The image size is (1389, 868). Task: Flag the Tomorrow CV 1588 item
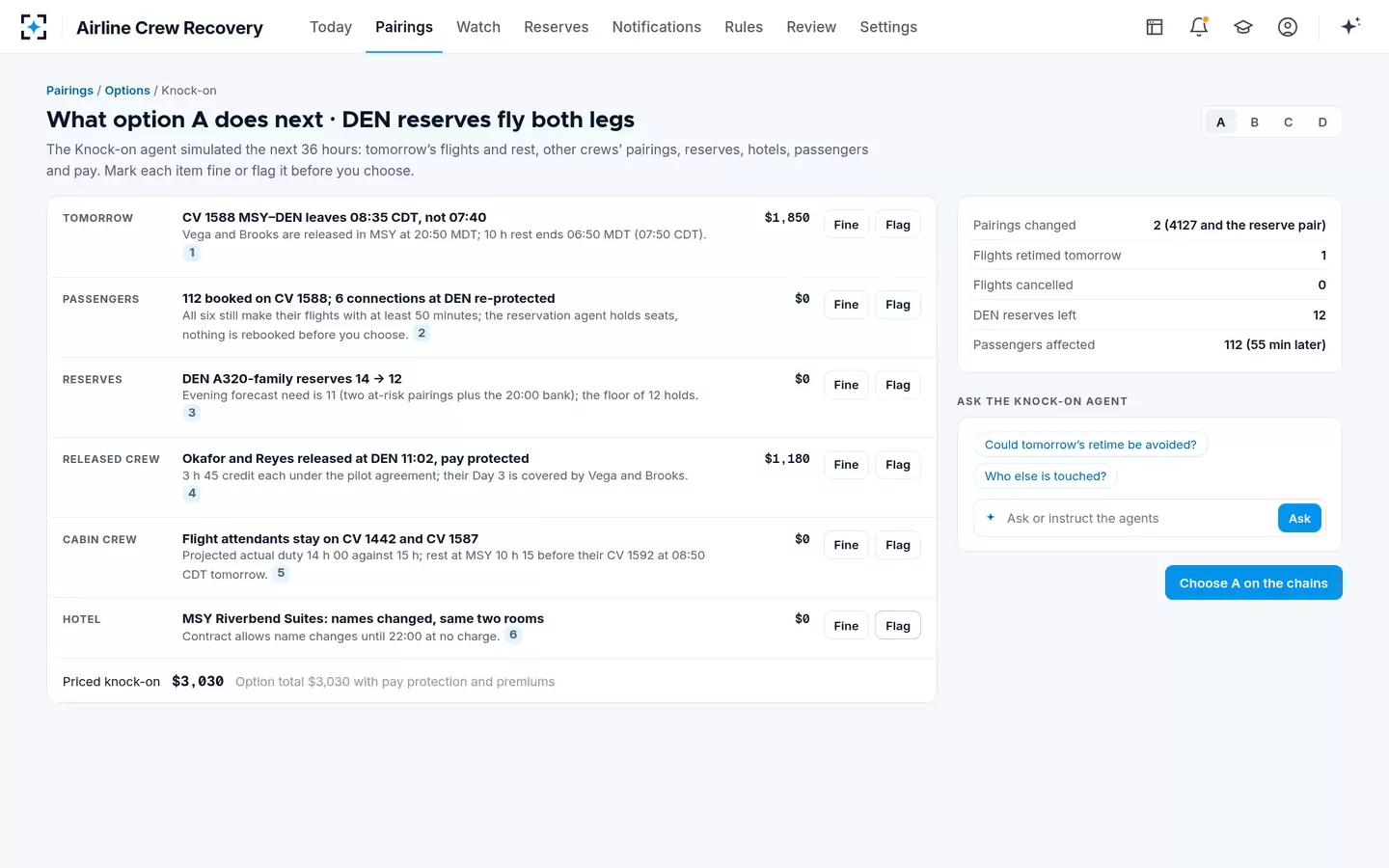pyautogui.click(x=898, y=225)
